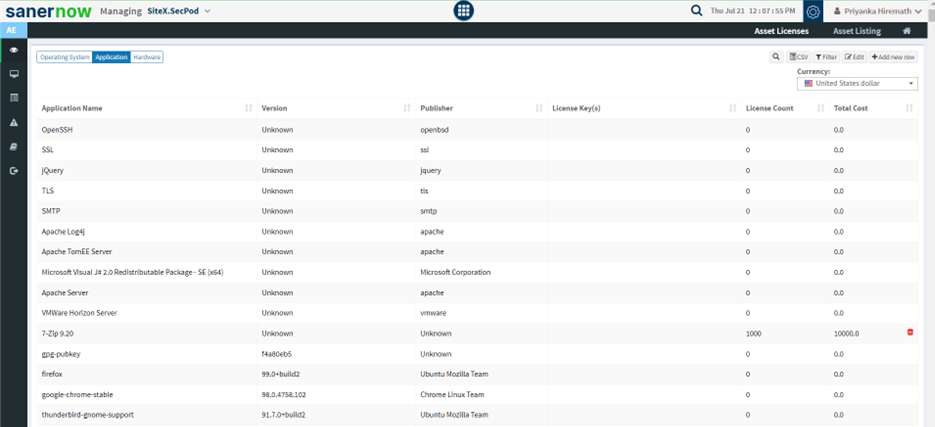Sort by Version column arrows
Viewport: 935px width, 427px height.
pos(407,108)
